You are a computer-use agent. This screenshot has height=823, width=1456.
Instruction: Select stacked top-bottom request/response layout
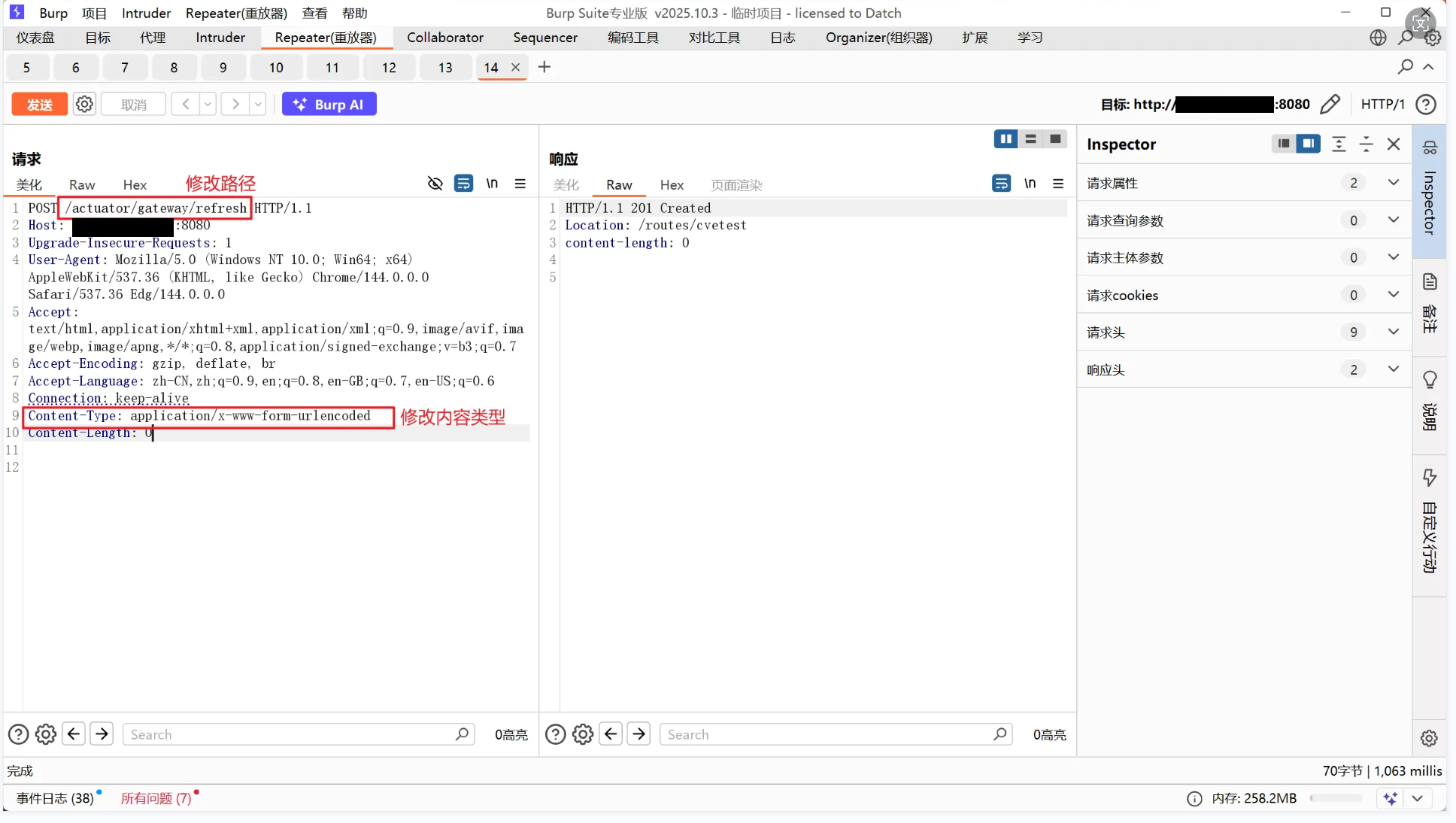pos(1030,139)
